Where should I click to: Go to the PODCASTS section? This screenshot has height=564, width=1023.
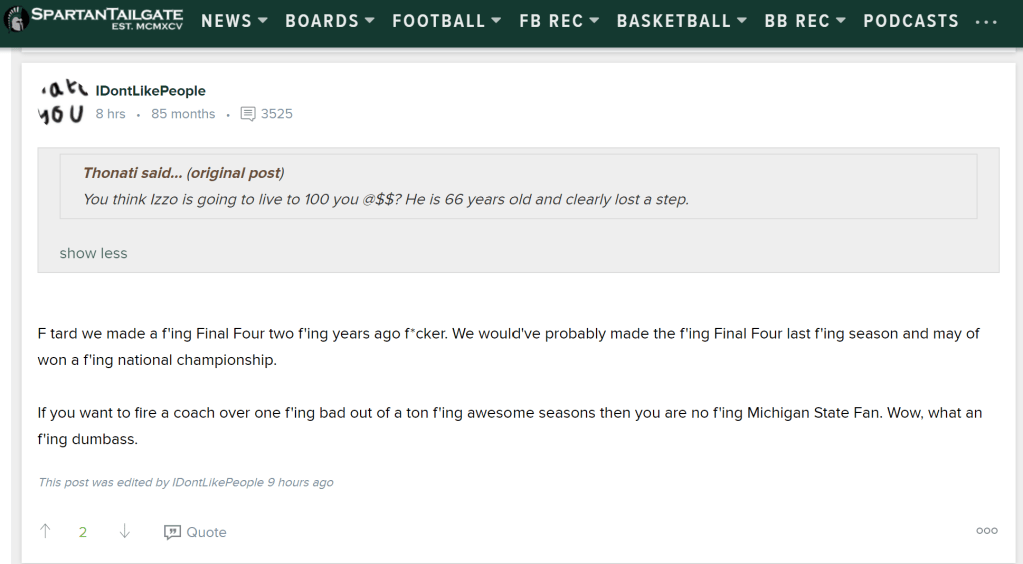pos(911,21)
